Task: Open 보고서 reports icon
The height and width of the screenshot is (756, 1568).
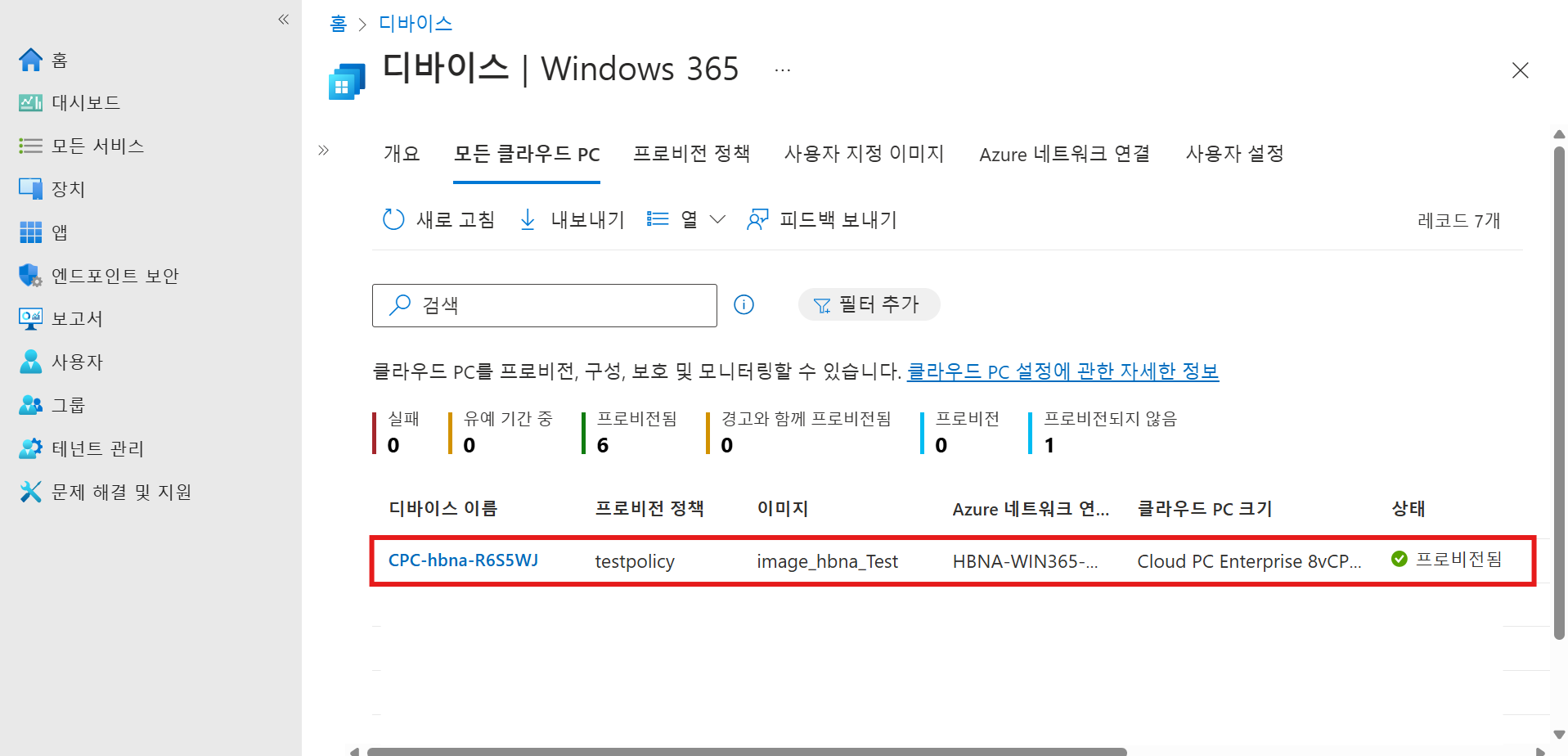Action: click(x=30, y=319)
